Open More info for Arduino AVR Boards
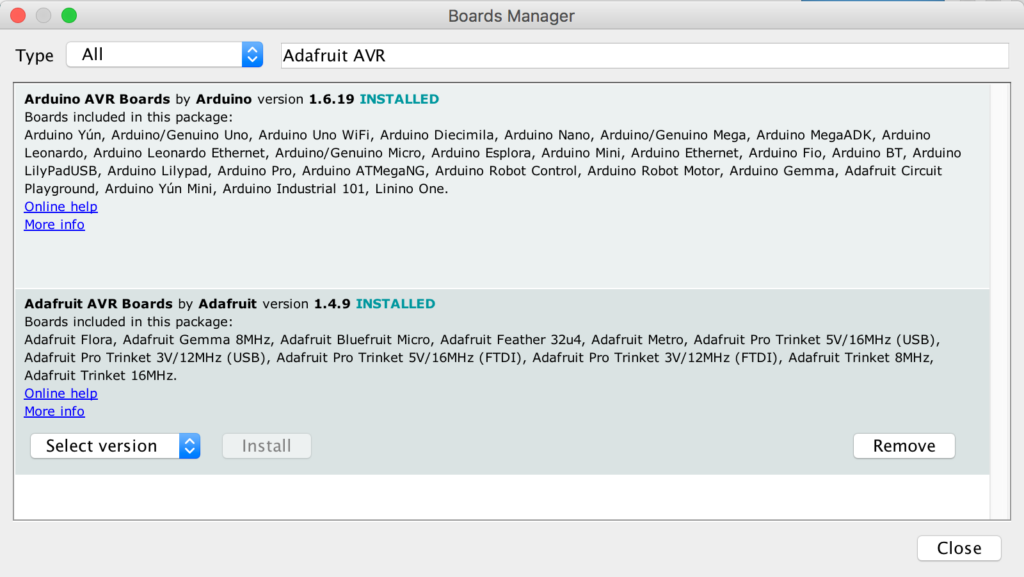Viewport: 1024px width, 577px height. click(x=54, y=224)
